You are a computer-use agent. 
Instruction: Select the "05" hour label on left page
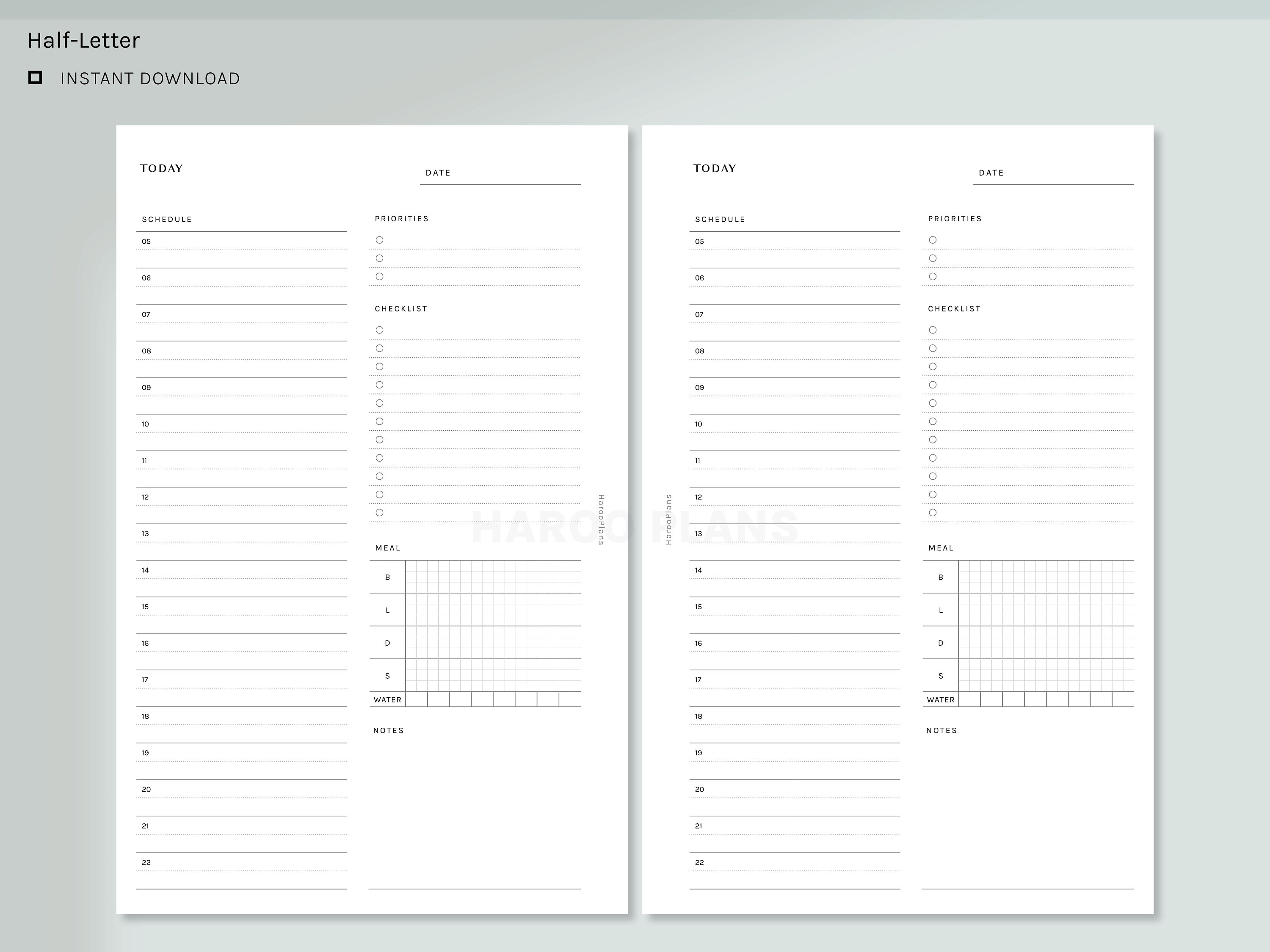click(146, 242)
